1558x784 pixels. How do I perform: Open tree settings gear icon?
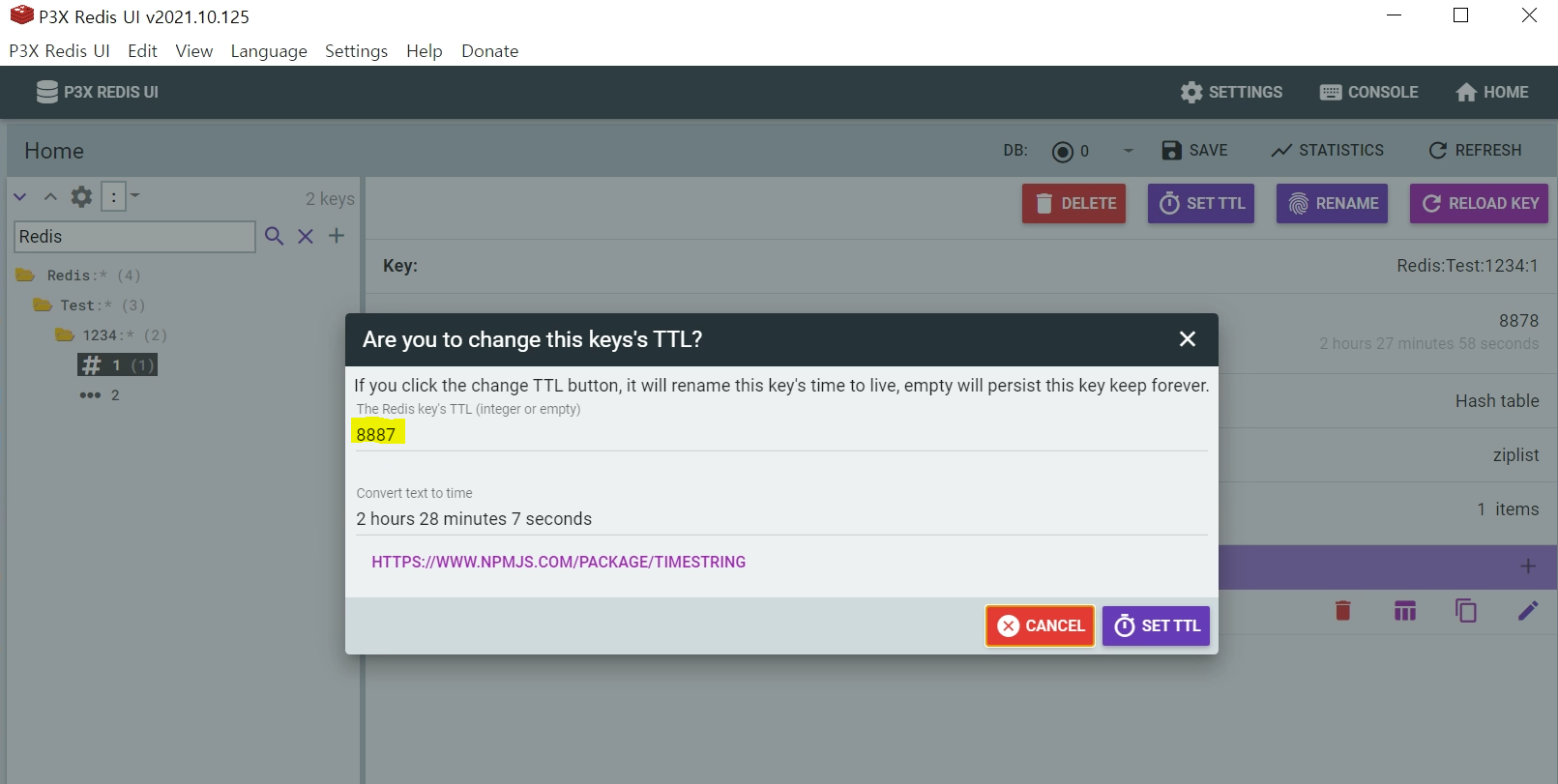coord(82,197)
